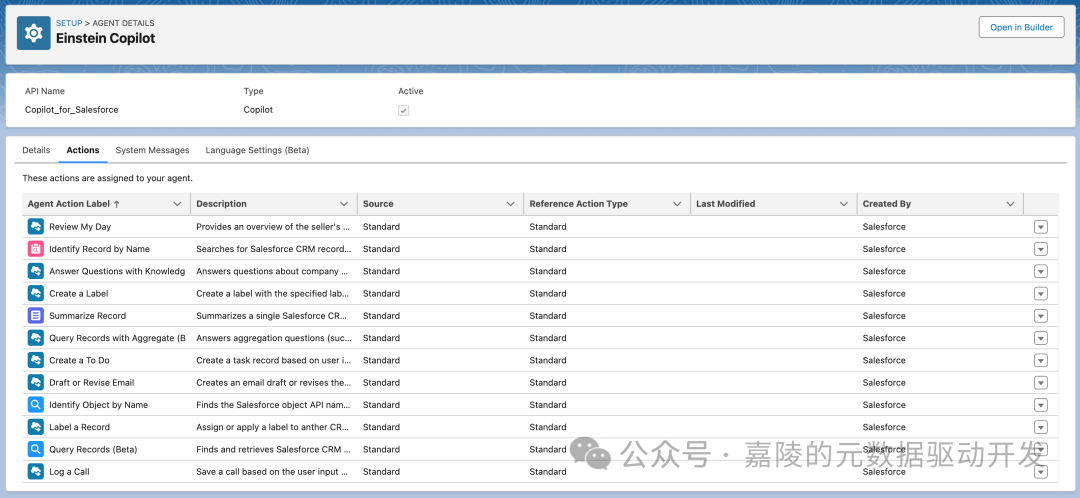Click the Summarize Record label text
The width and height of the screenshot is (1080, 498).
(87, 315)
